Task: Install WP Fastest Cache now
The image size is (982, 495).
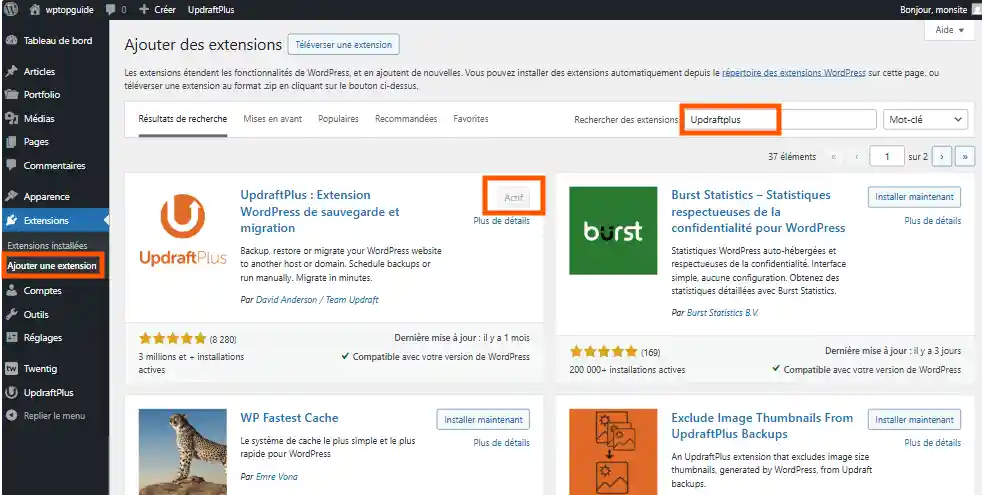Action: 483,420
